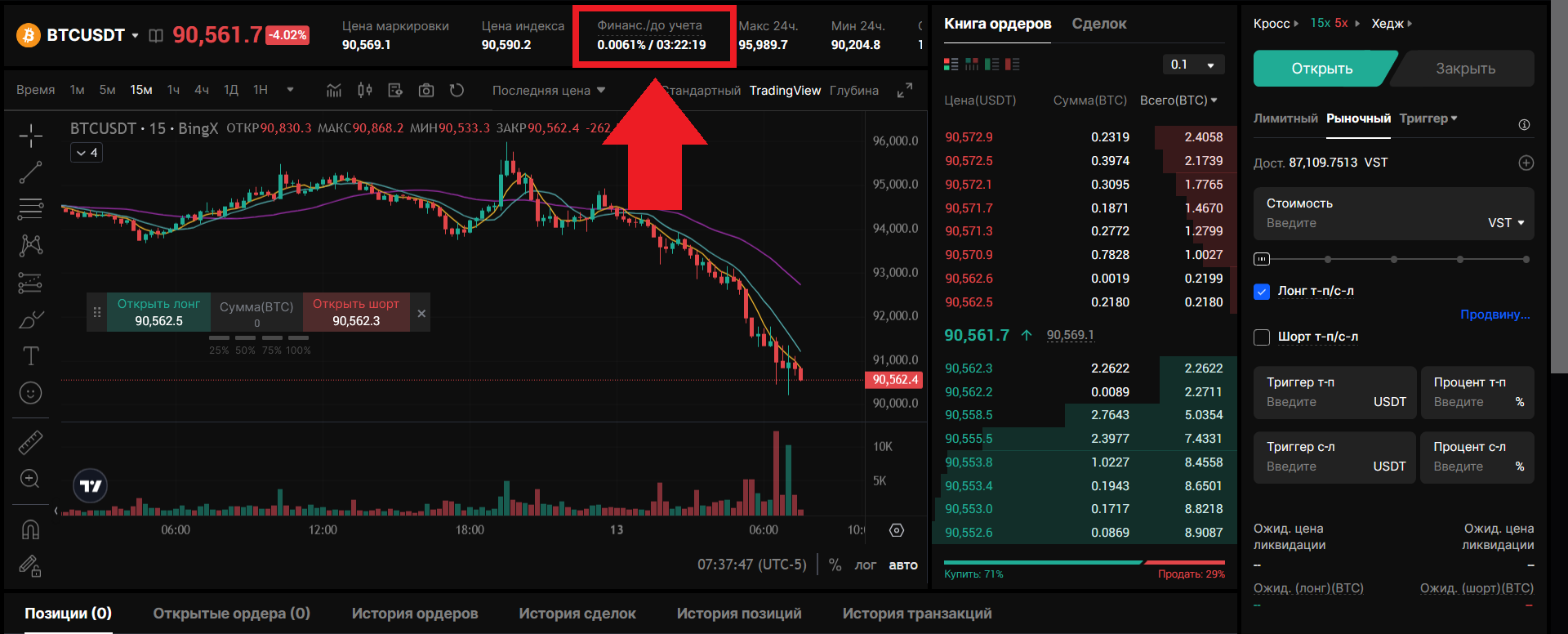Click inside the Процент с-л input field
The width and height of the screenshot is (1568, 634).
[x=1477, y=458]
